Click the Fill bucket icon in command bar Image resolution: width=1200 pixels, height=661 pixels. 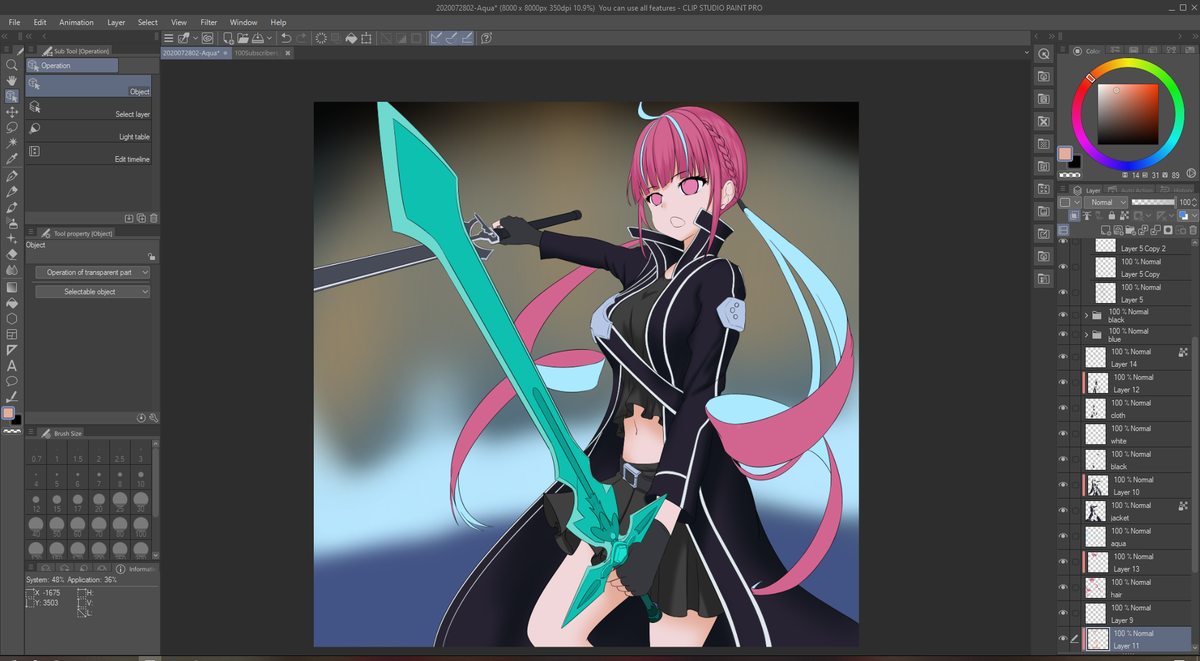351,38
